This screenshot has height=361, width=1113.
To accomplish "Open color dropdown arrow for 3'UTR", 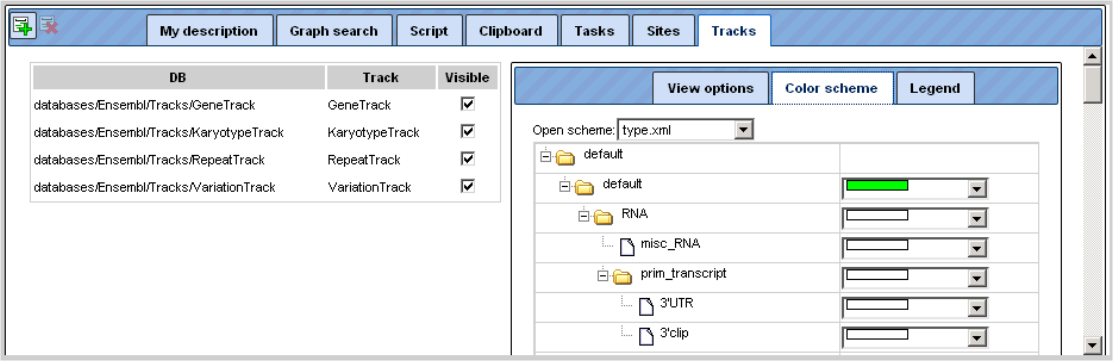I will coord(977,308).
